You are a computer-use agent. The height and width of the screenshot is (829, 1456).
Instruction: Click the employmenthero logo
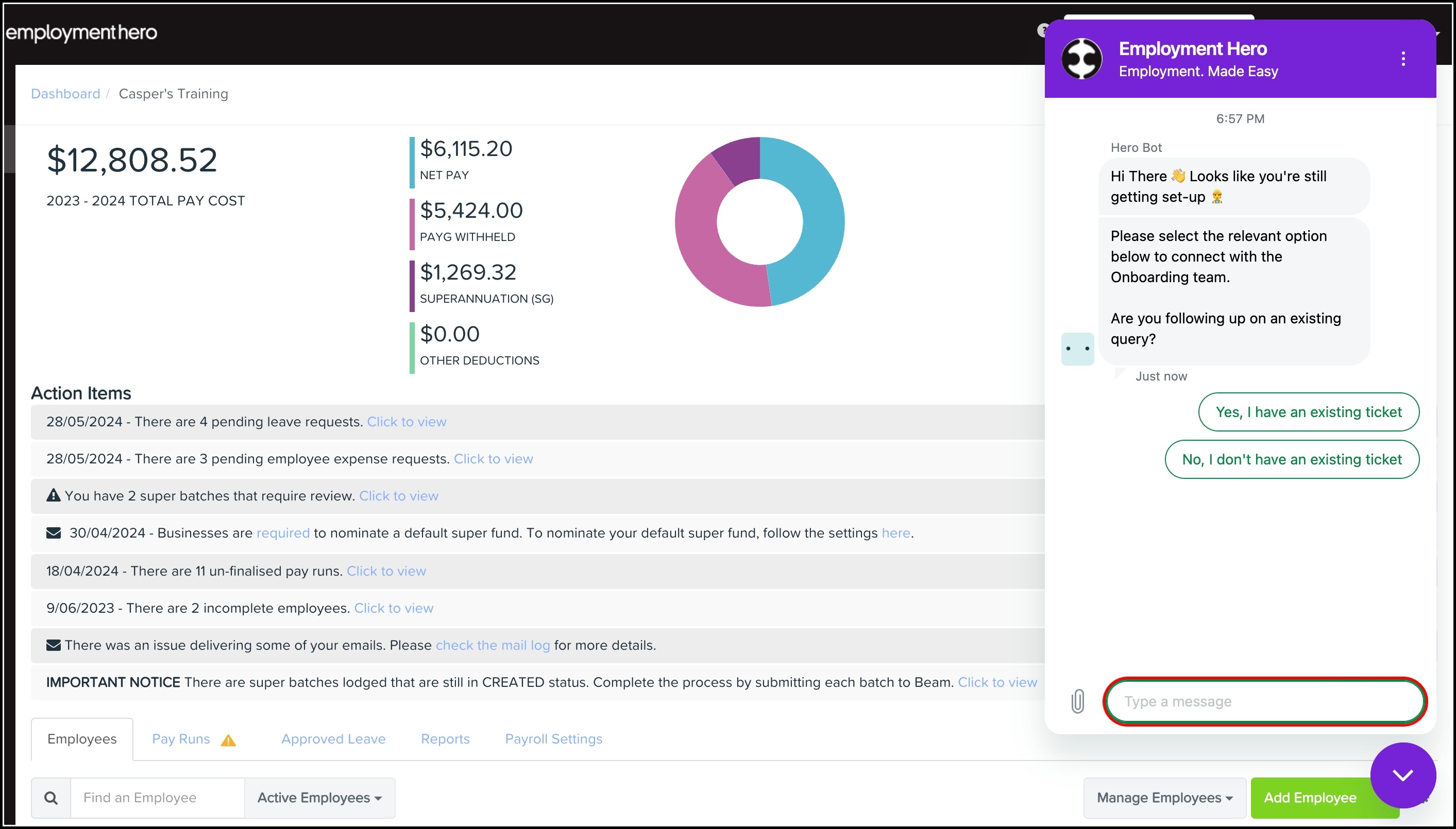(81, 32)
